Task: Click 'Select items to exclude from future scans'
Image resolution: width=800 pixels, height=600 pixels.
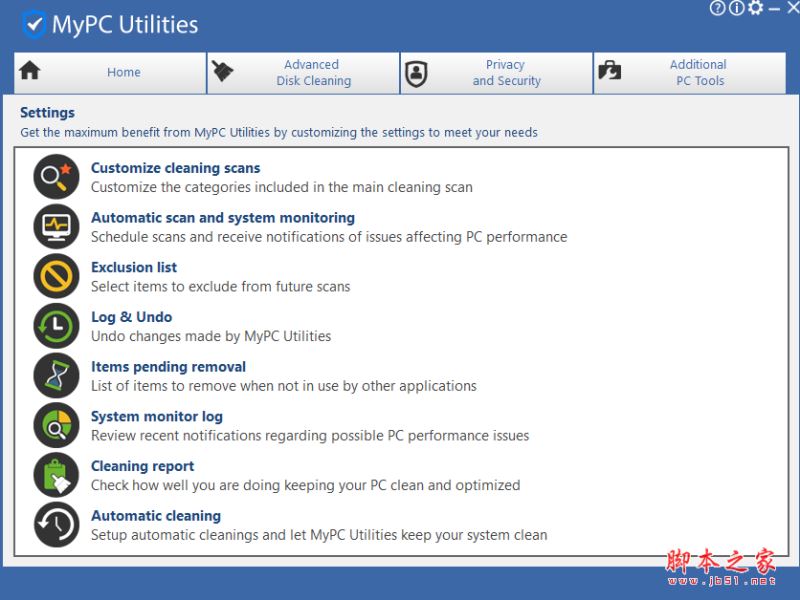Action: [220, 287]
